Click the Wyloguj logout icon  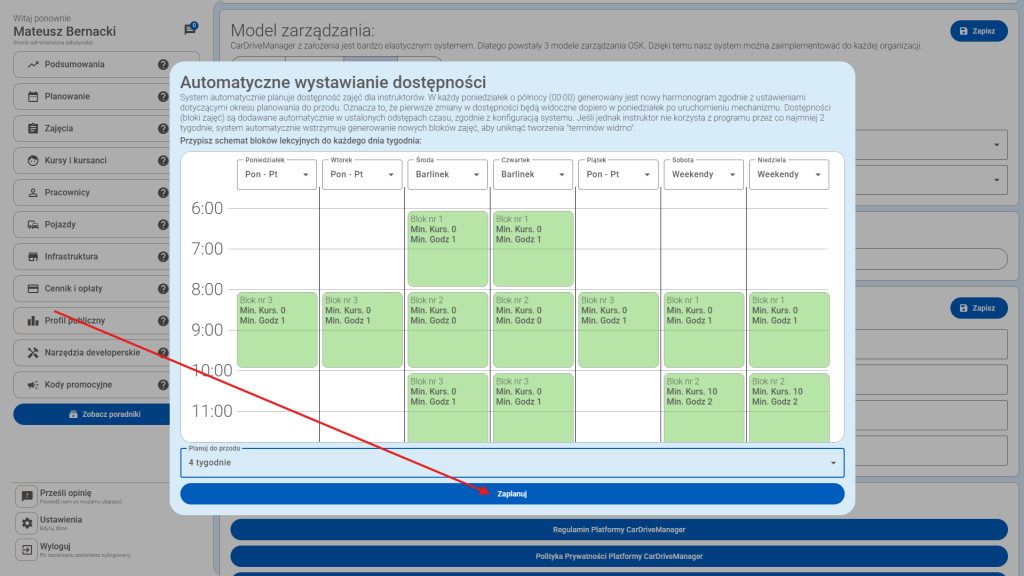[x=27, y=550]
